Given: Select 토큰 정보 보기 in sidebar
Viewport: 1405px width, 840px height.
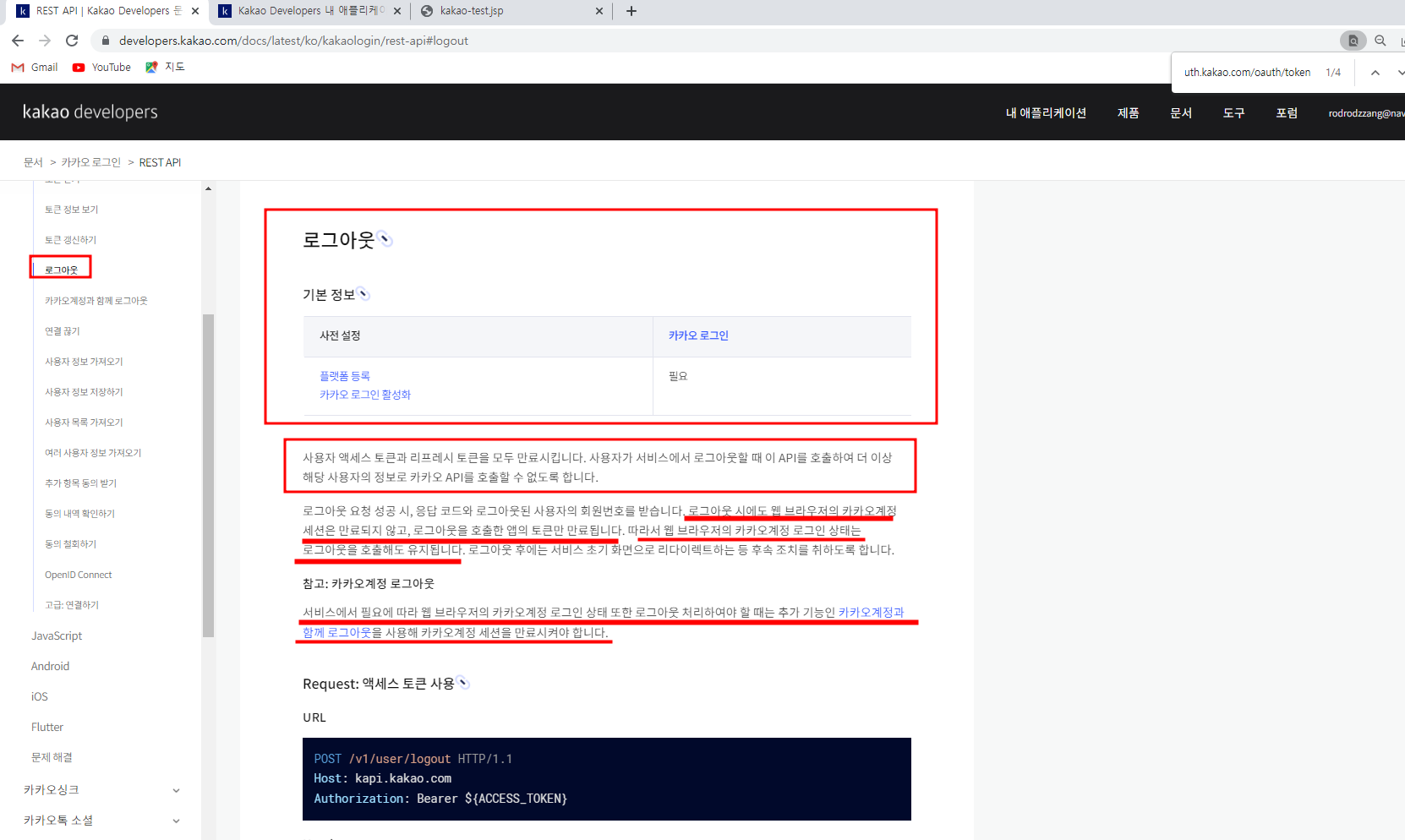Looking at the screenshot, I should click(72, 210).
